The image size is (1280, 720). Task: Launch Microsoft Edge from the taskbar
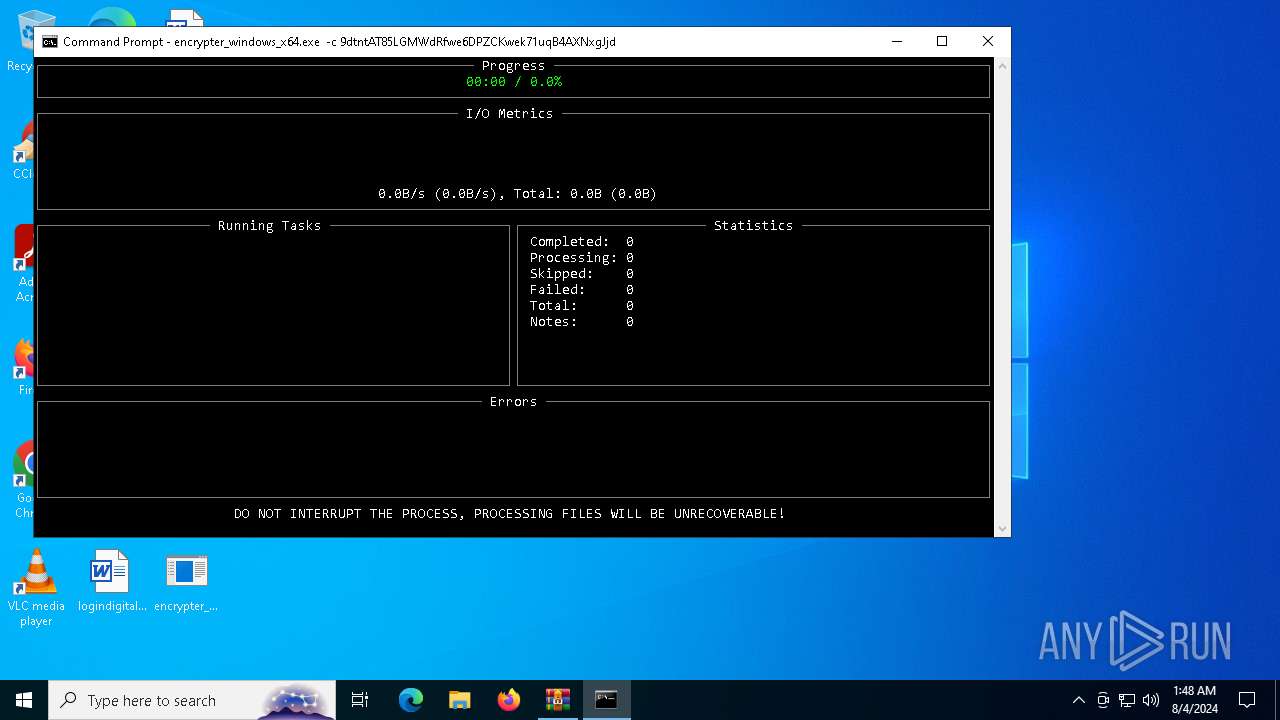(411, 700)
